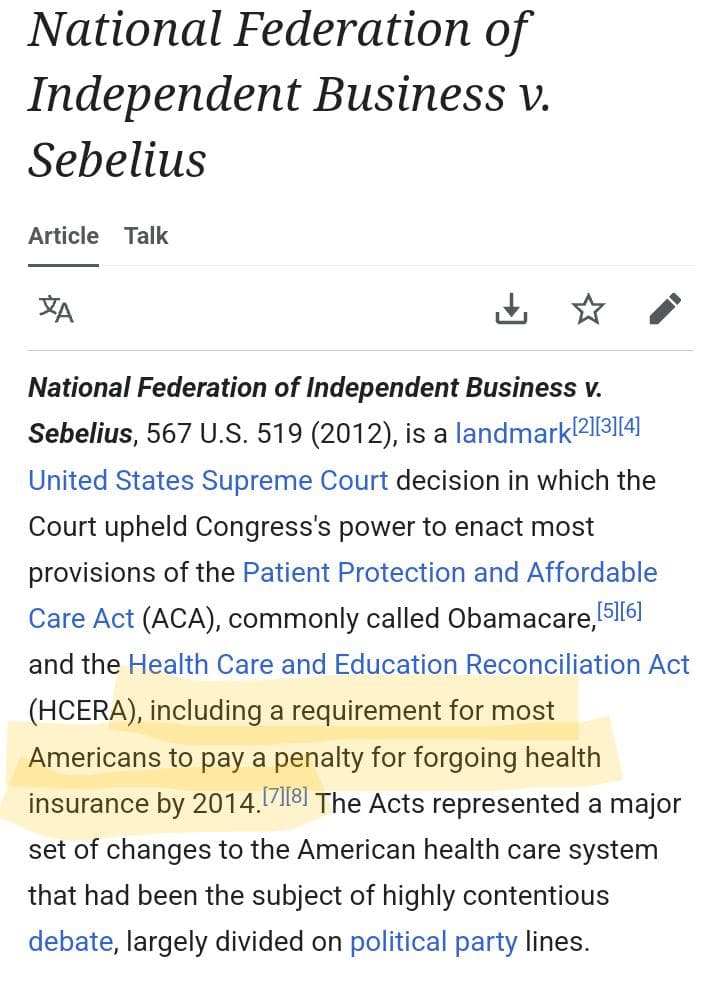Click the debate link
This screenshot has width=720, height=1000.
point(70,941)
